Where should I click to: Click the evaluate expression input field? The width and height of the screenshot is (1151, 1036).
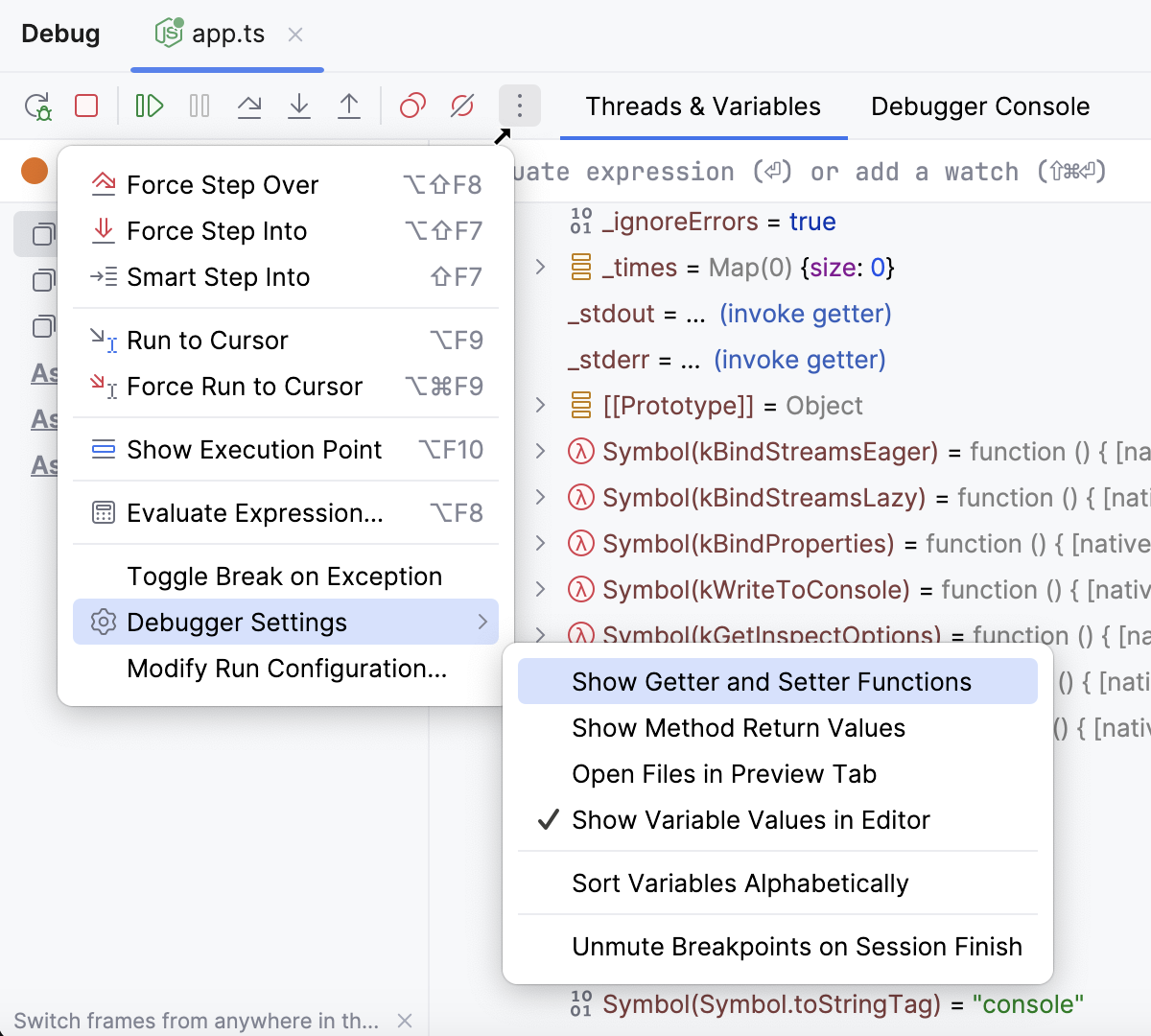(815, 173)
